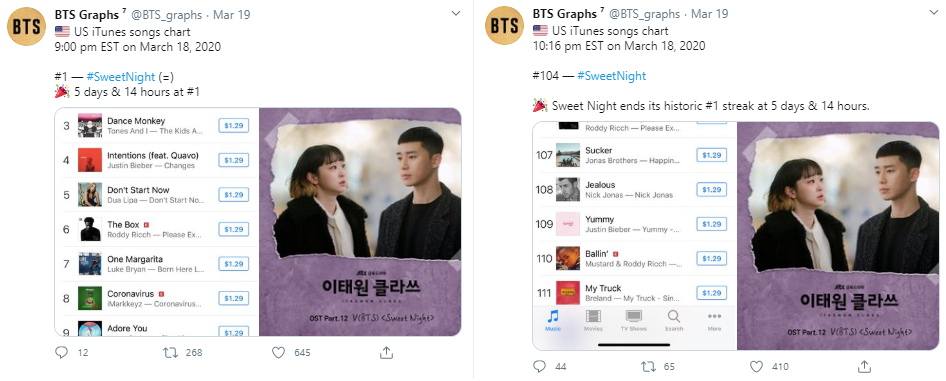Open the BTS Graphs avatar on right tweet

(504, 26)
